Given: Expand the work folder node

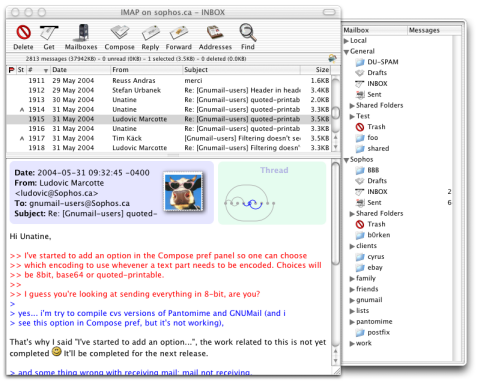Looking at the screenshot, I should [352, 344].
